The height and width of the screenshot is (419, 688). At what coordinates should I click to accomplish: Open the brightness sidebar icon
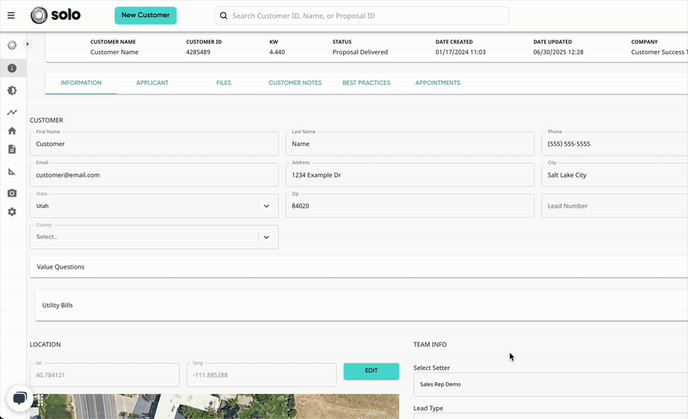tap(12, 90)
